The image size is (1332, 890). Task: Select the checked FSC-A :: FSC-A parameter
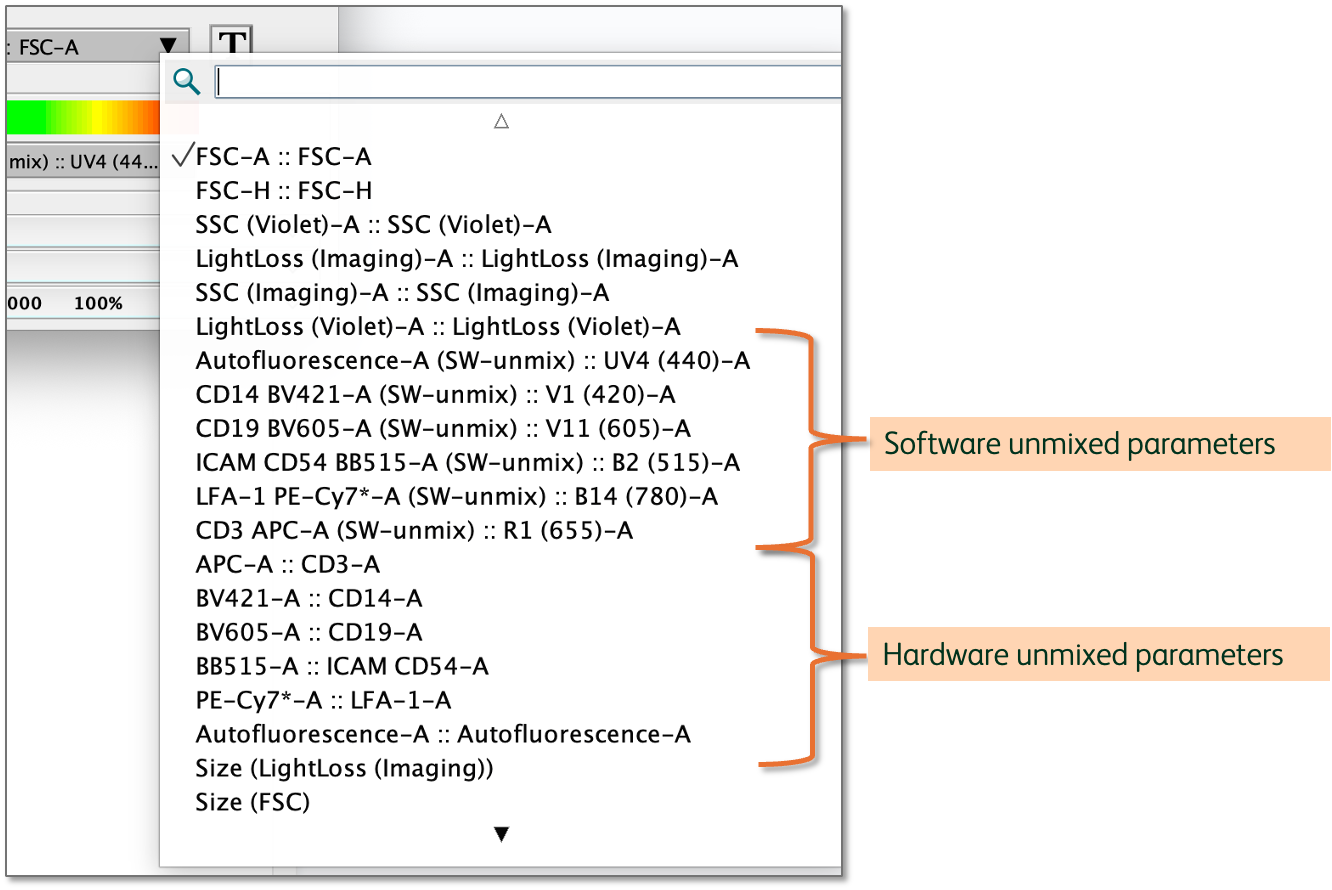[283, 156]
